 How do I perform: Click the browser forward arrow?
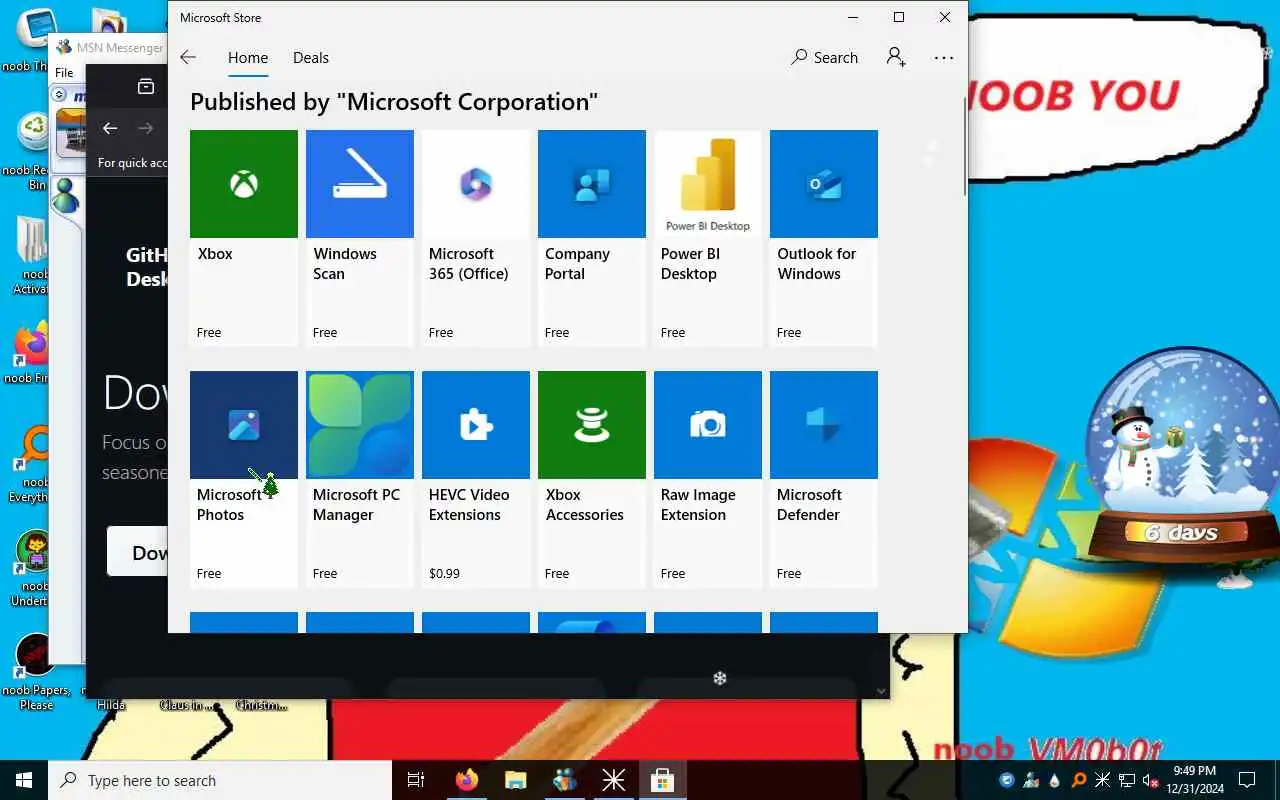coord(146,128)
